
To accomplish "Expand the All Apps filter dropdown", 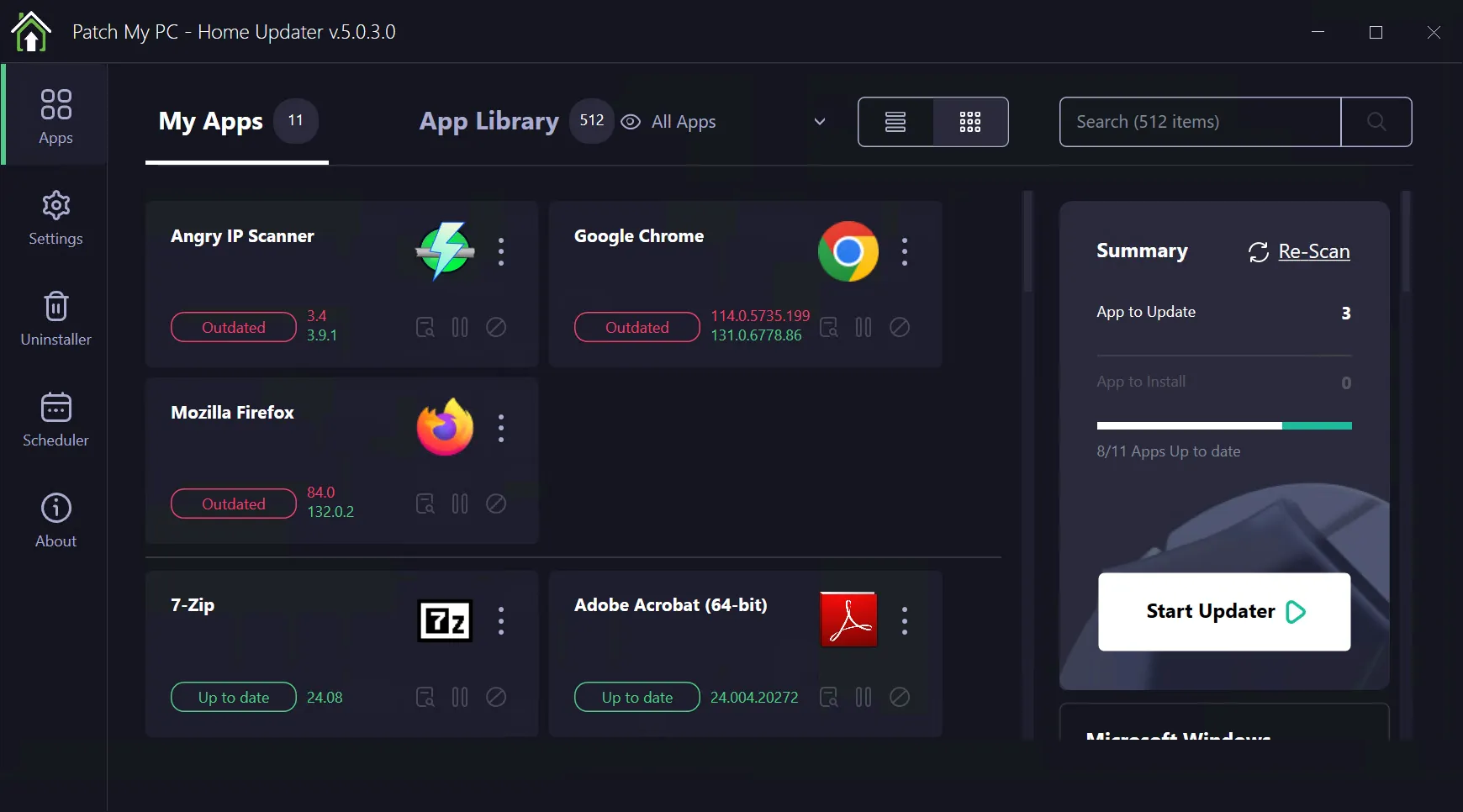I will point(819,122).
